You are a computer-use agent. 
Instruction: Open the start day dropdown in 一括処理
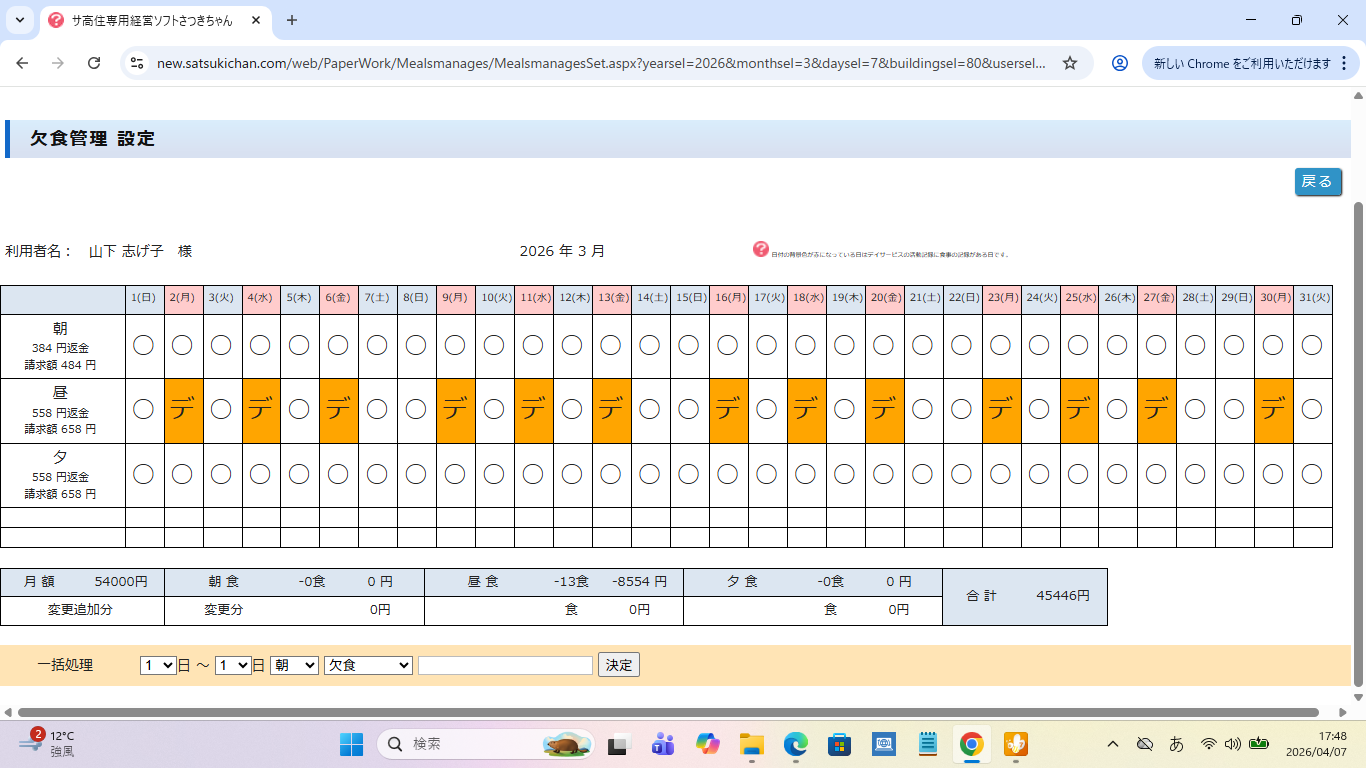pos(158,665)
